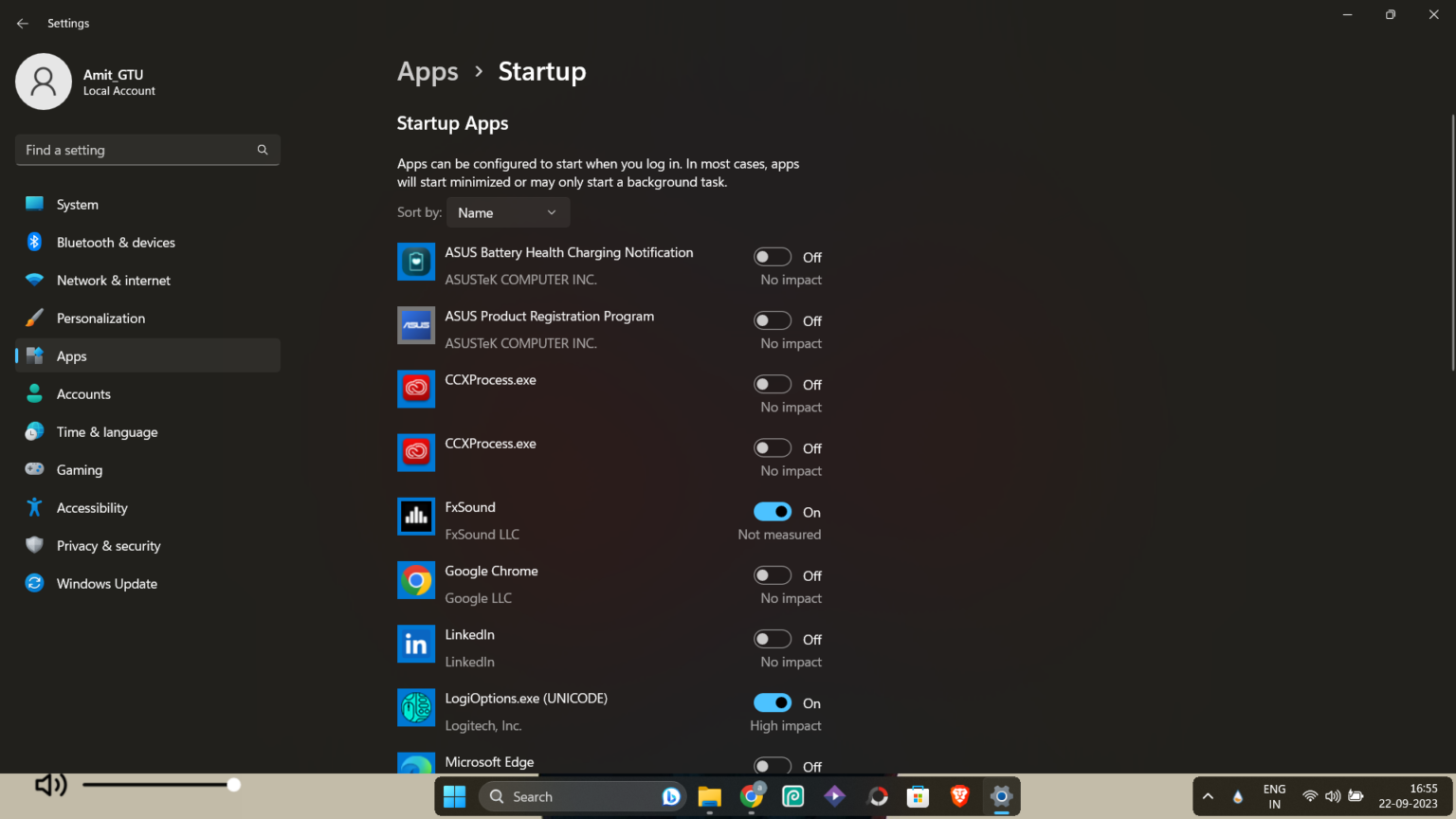Open Network & internet settings icon
The height and width of the screenshot is (819, 1456).
pos(34,280)
